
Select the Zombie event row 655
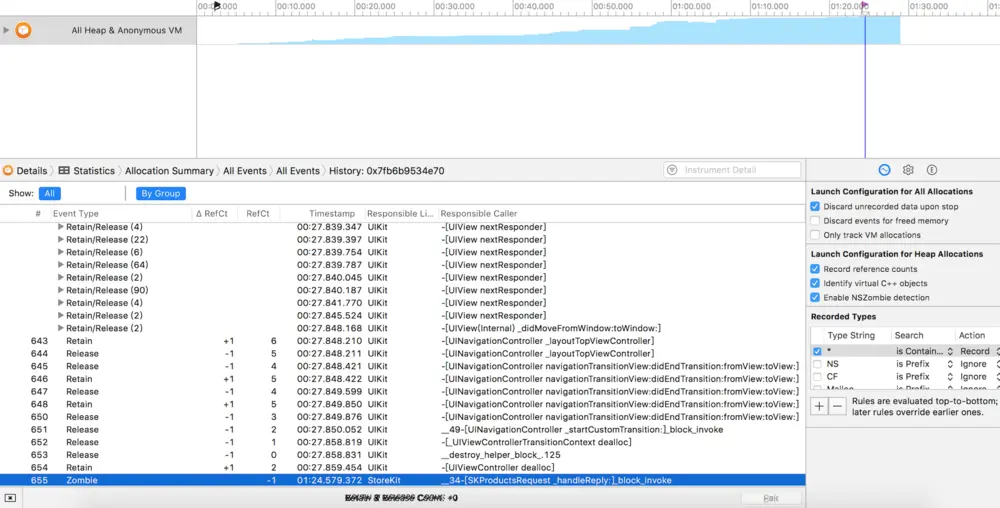coord(402,481)
